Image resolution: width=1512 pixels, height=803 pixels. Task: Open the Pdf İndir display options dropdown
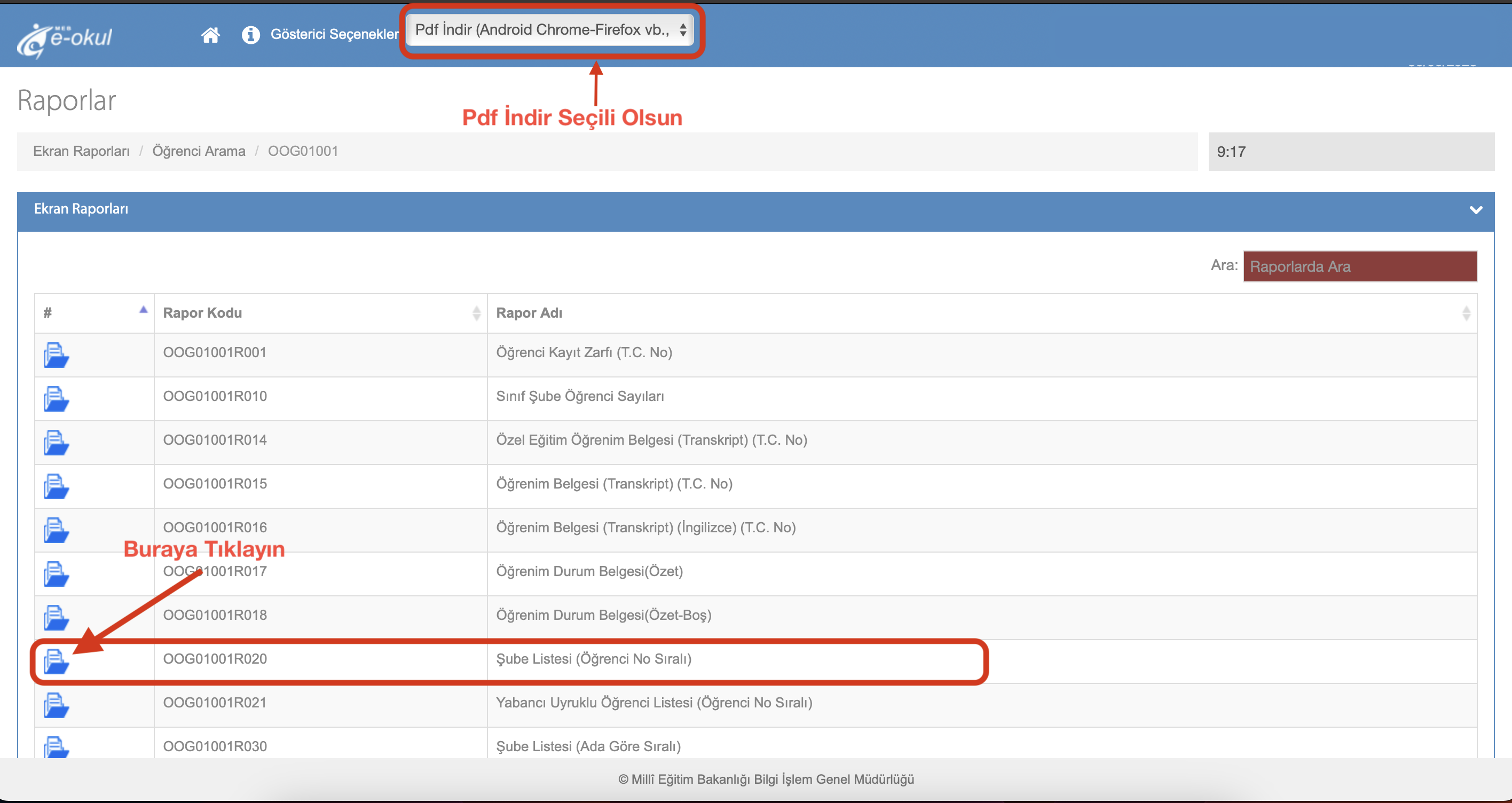(550, 29)
